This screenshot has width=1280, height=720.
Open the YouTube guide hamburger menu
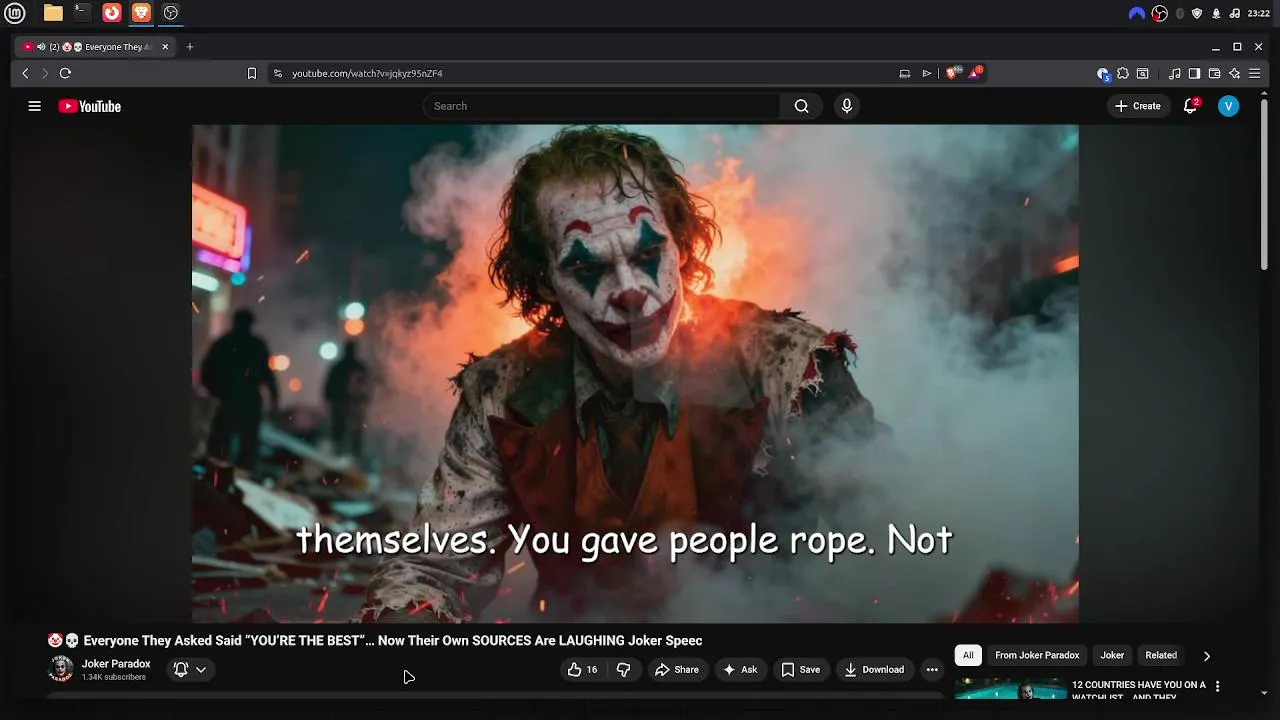click(35, 106)
